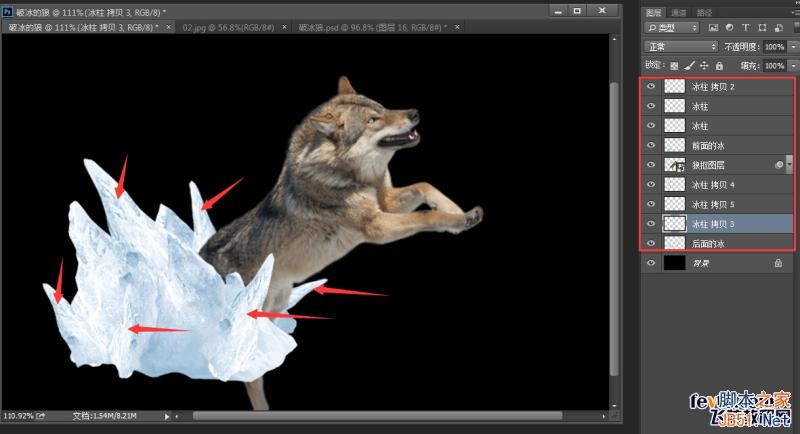Click the pixel layer filter icon
Screen dimensions: 800x434
click(715, 29)
